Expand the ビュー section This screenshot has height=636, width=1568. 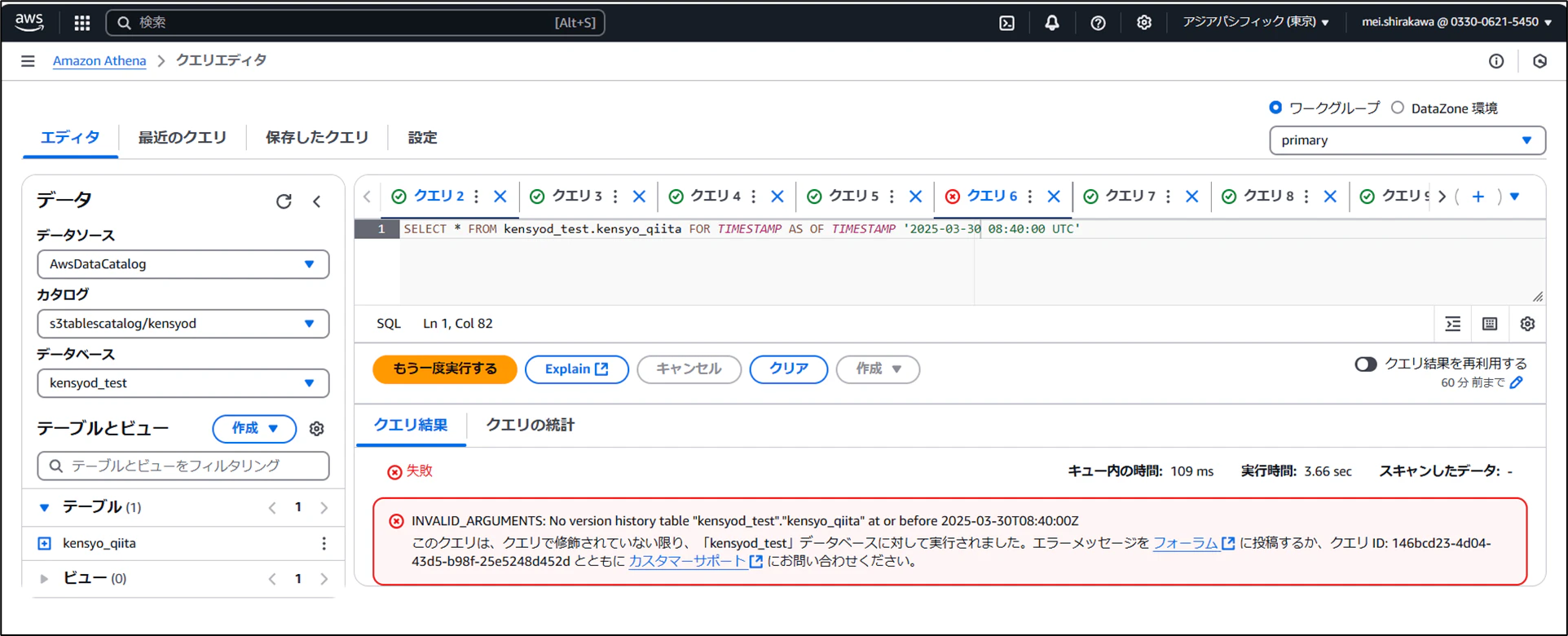click(x=44, y=578)
